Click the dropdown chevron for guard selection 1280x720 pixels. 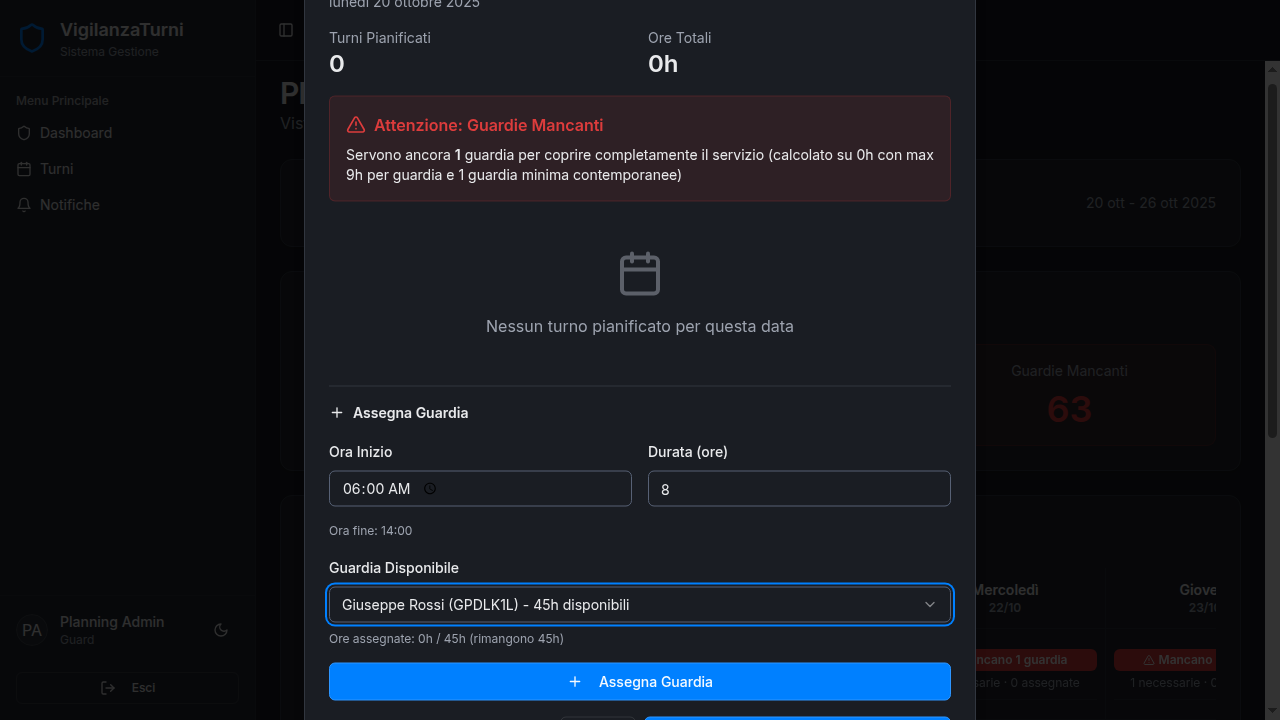tap(930, 605)
